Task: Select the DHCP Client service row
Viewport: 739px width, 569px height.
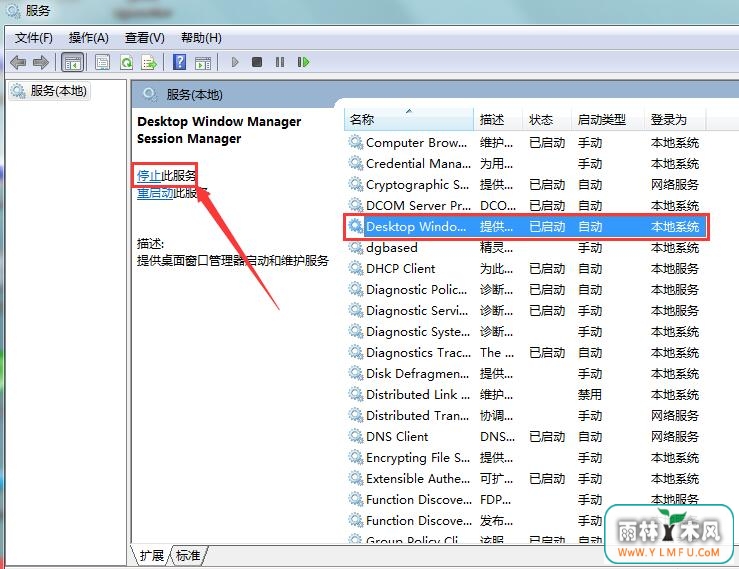Action: pyautogui.click(x=526, y=269)
